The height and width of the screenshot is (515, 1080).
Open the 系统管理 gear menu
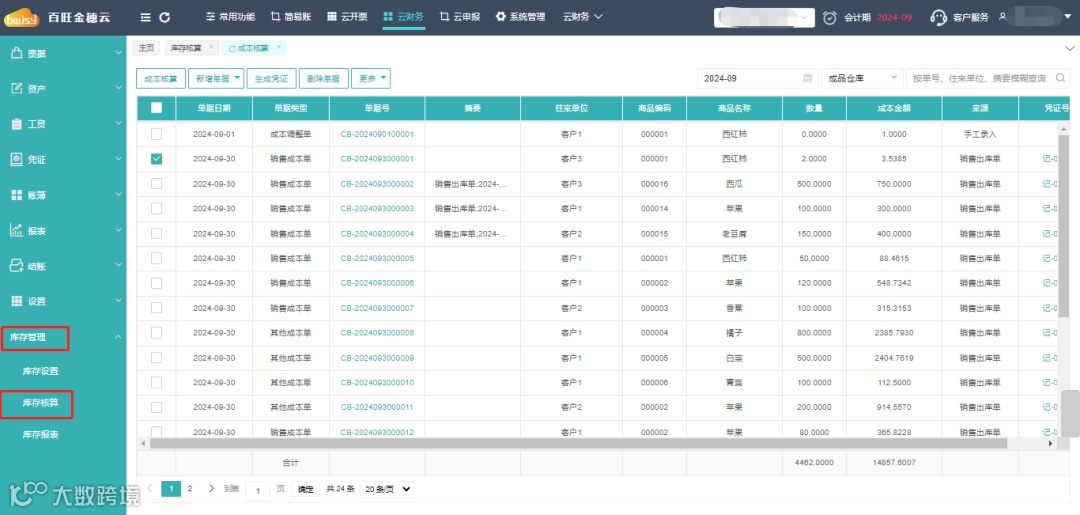(x=521, y=17)
